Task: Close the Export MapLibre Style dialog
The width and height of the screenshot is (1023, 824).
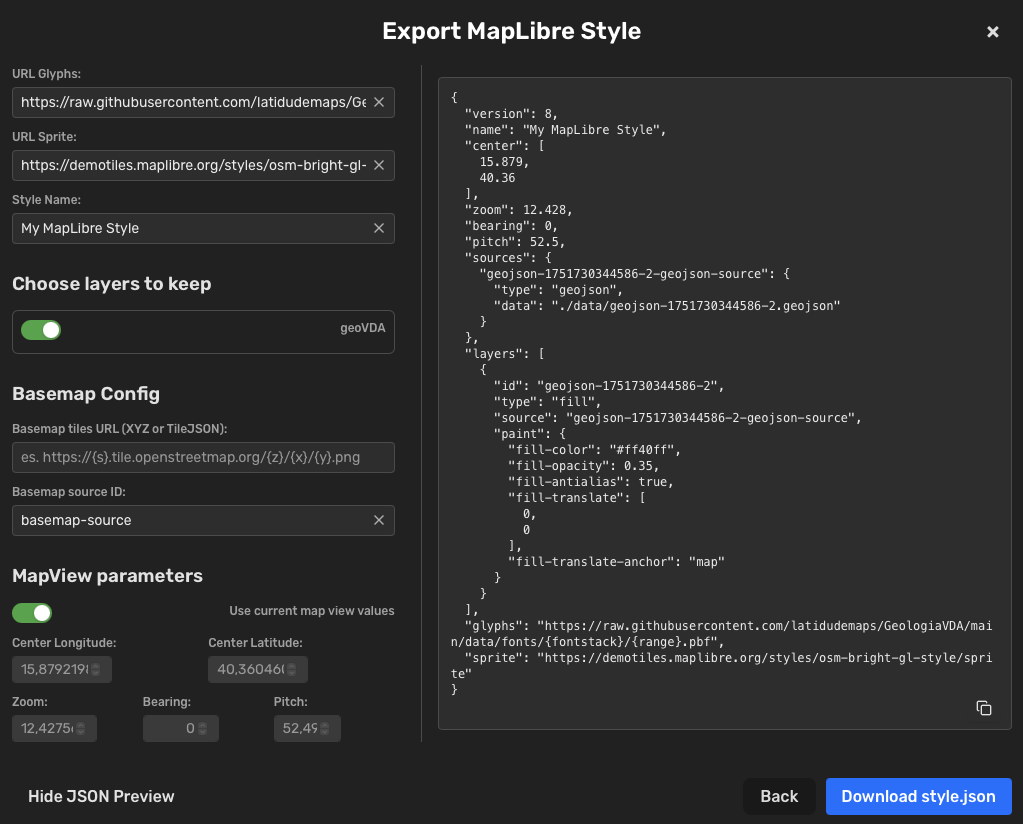Action: click(992, 31)
